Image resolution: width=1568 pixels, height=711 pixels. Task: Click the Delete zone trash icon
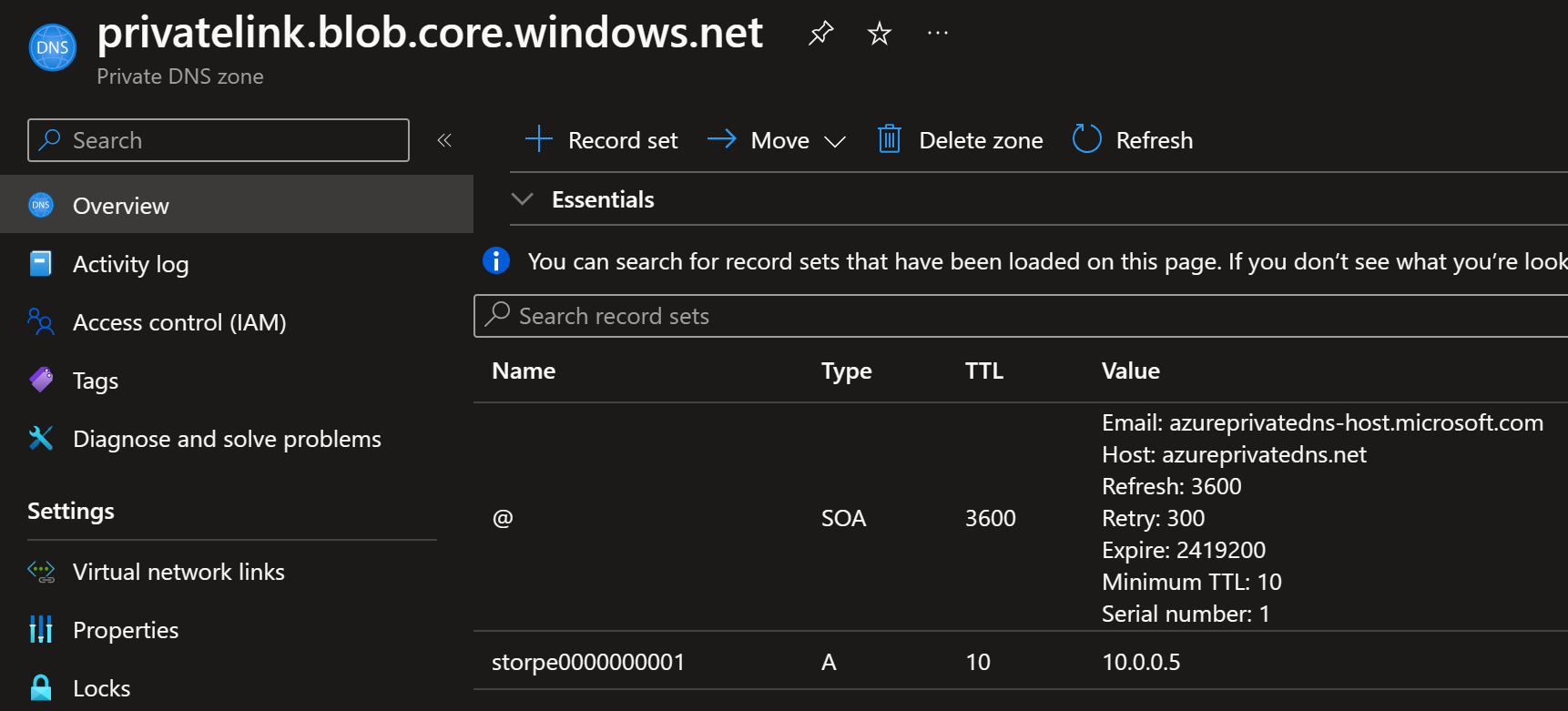tap(890, 139)
